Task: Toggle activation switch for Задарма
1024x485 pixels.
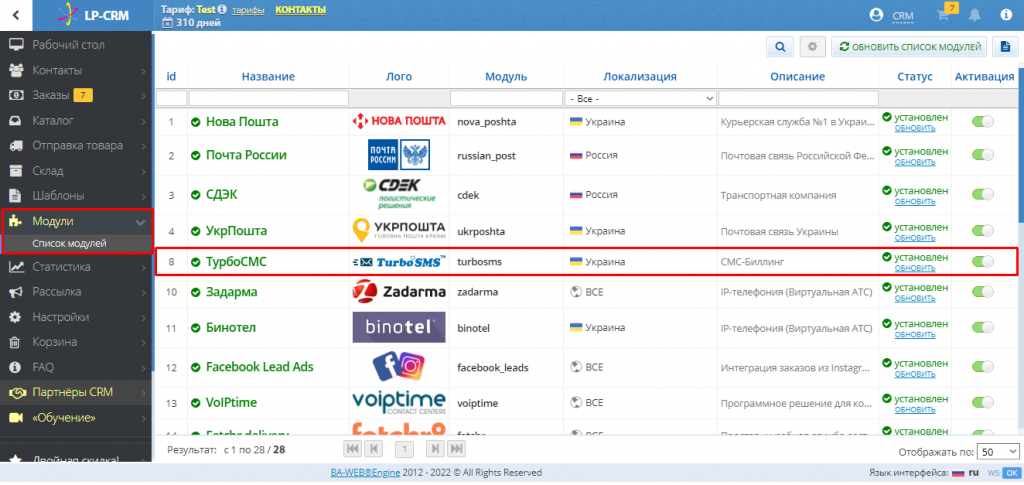Action: (983, 291)
